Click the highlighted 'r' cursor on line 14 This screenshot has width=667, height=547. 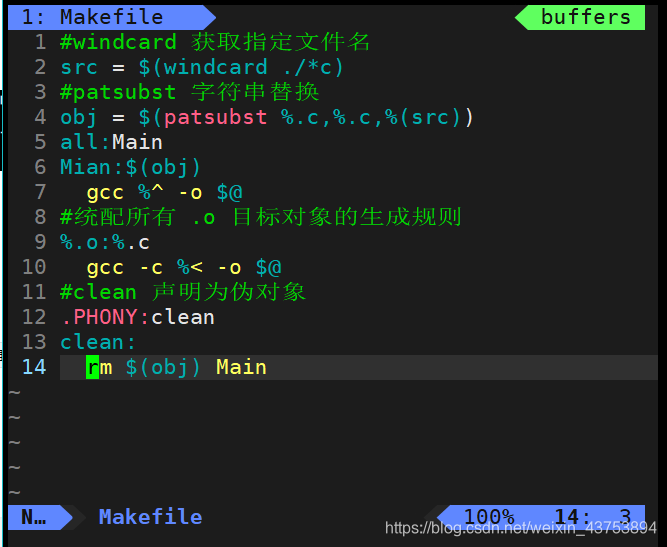92,367
